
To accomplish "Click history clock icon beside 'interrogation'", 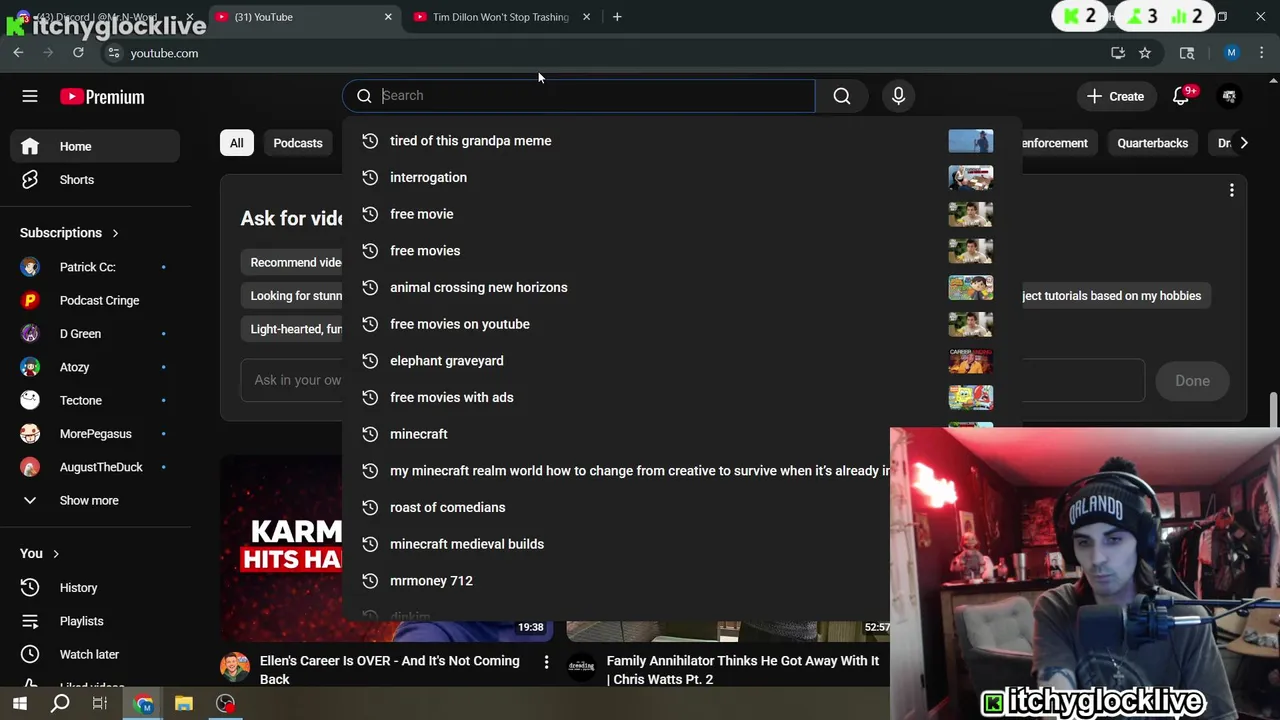I will pos(370,177).
